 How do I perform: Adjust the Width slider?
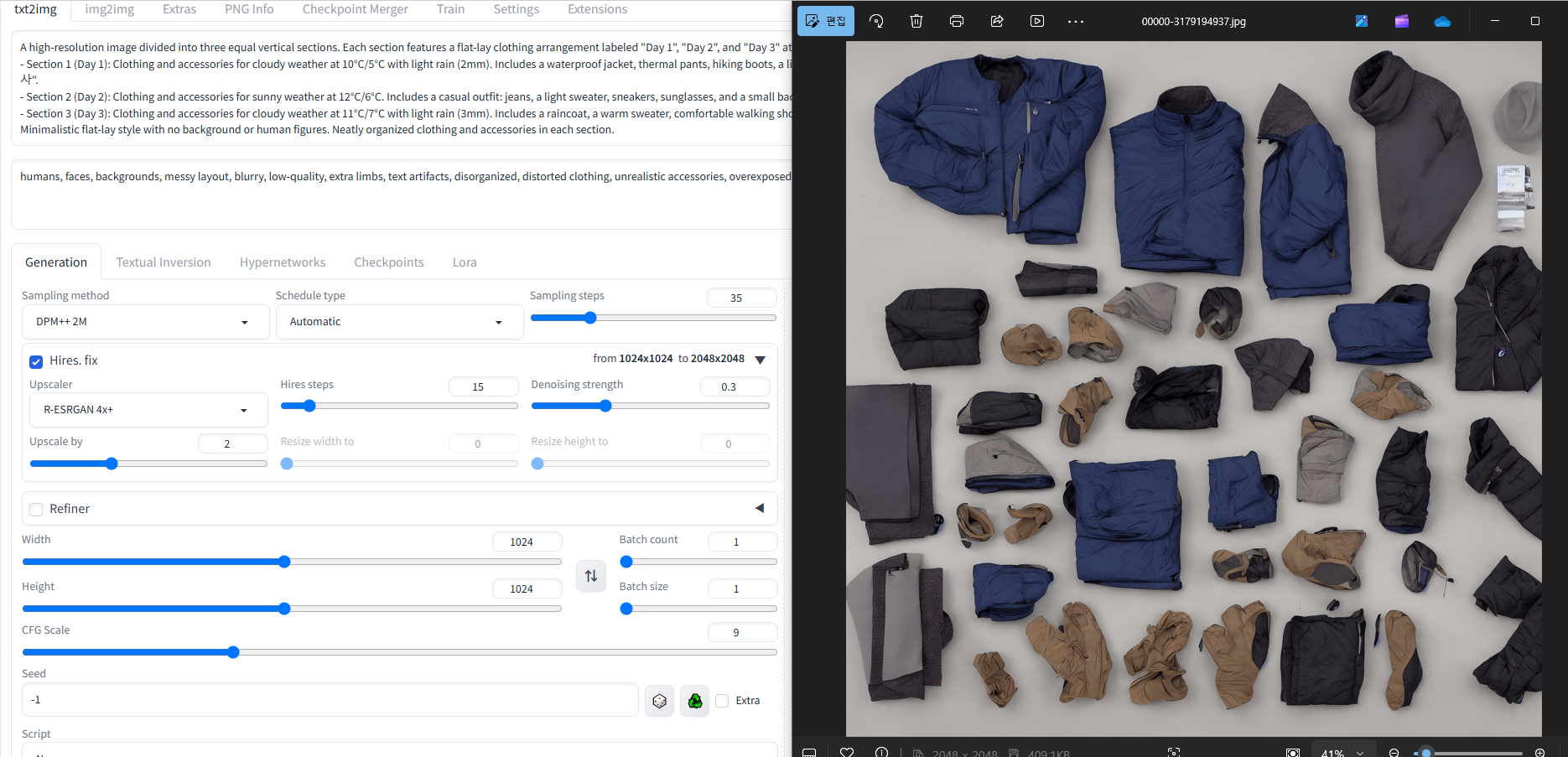[292, 562]
